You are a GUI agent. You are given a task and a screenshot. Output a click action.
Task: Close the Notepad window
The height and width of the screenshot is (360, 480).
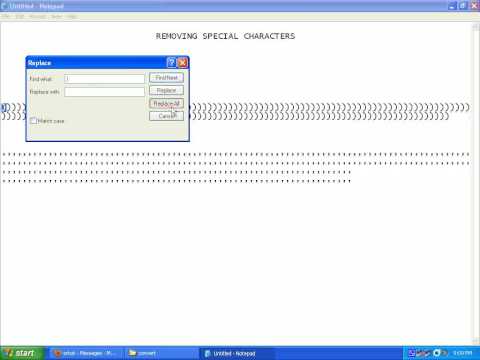click(475, 6)
